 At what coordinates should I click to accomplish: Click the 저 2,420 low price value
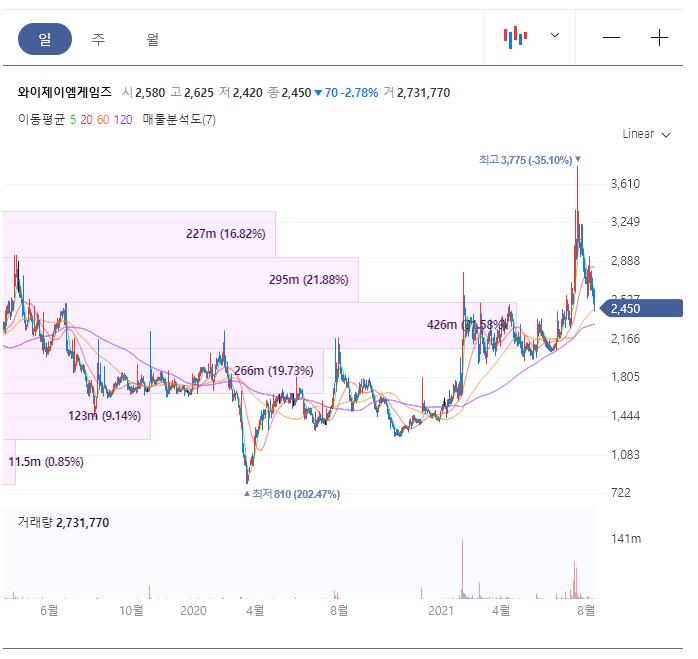241,93
